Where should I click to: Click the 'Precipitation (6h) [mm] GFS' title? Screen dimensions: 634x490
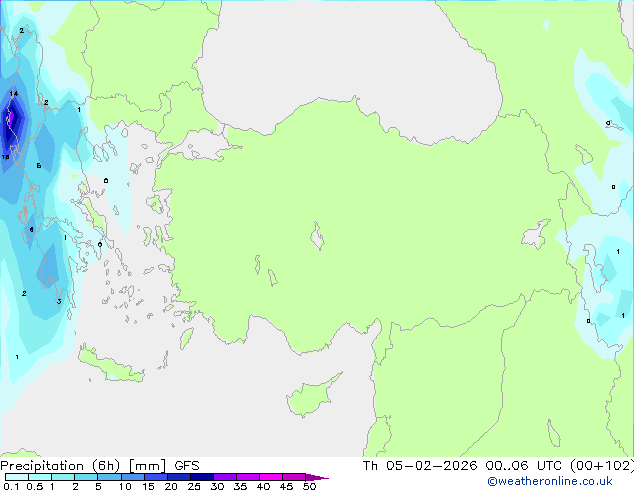(x=100, y=466)
